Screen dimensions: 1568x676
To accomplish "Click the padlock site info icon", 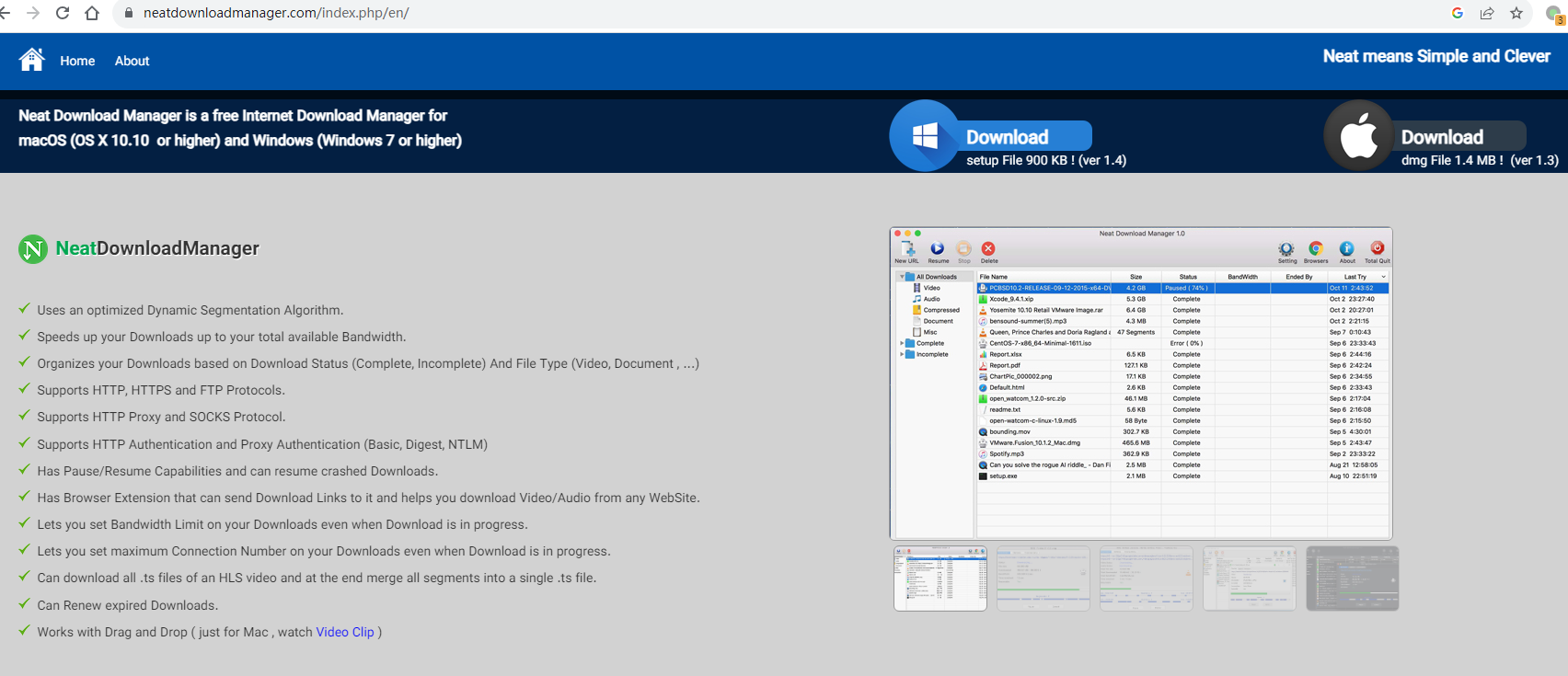I will click(128, 13).
